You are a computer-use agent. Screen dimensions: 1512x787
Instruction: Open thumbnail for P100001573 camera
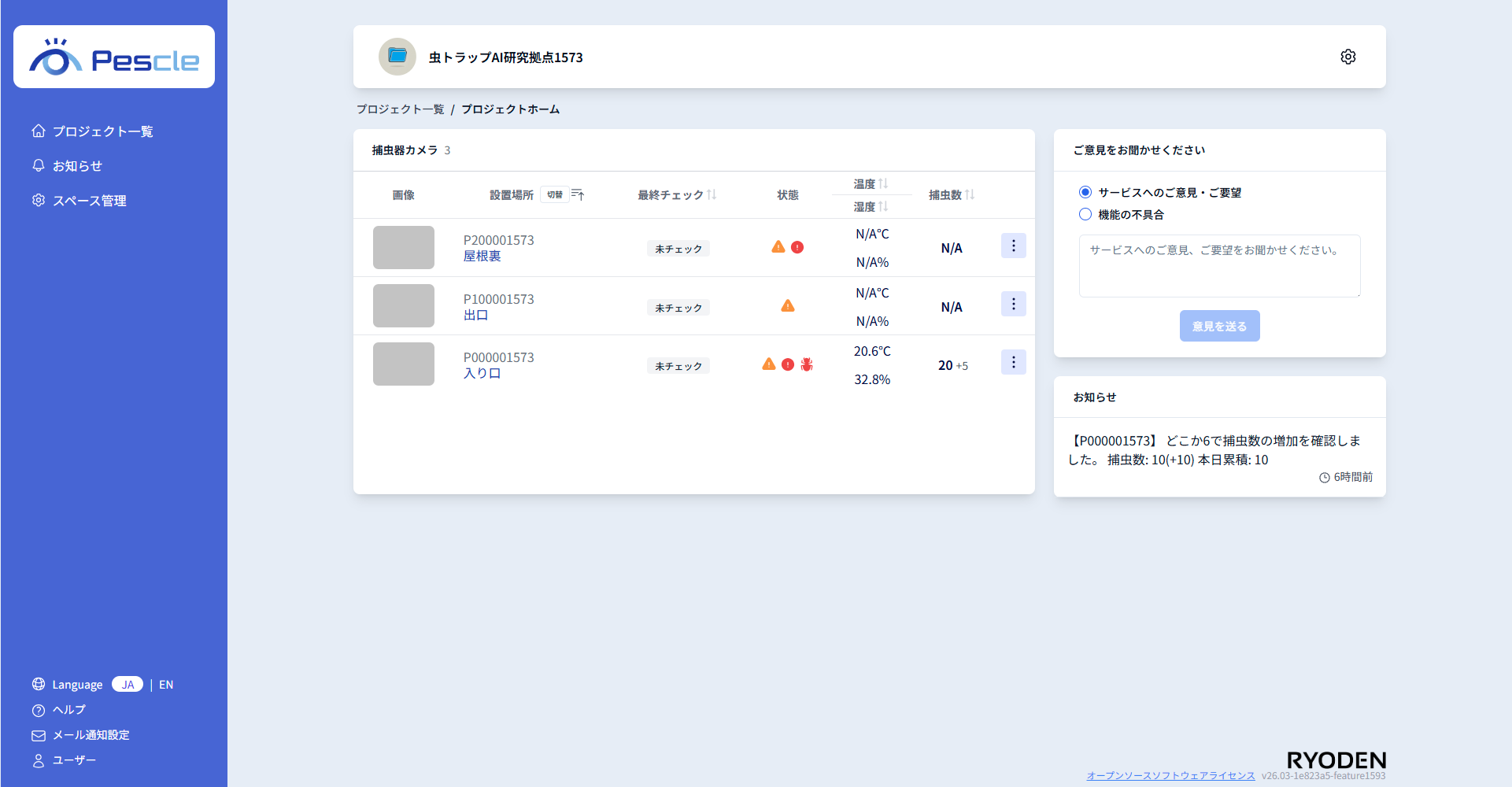(x=404, y=305)
